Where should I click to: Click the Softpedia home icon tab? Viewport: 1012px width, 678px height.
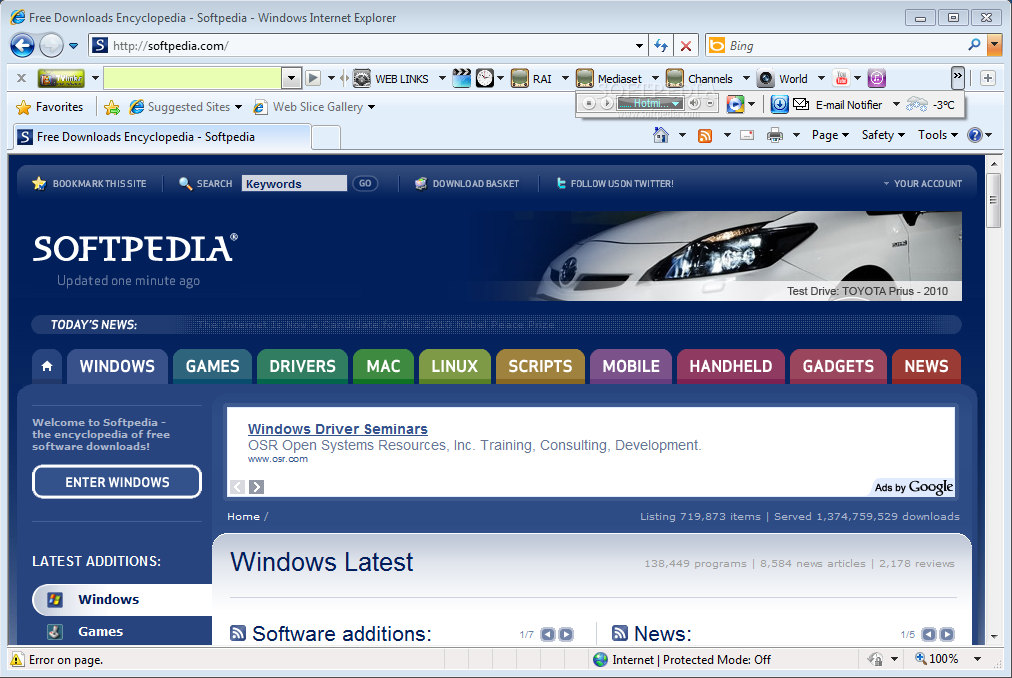click(47, 366)
